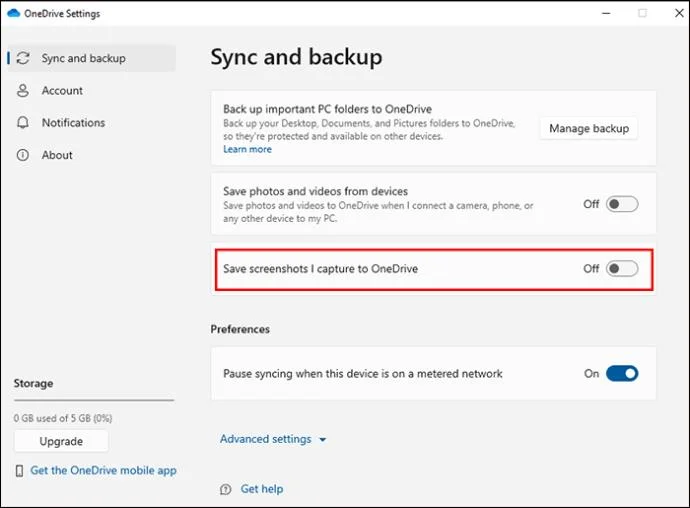Close the OneDrive Settings window
The height and width of the screenshot is (508, 690).
tap(679, 13)
